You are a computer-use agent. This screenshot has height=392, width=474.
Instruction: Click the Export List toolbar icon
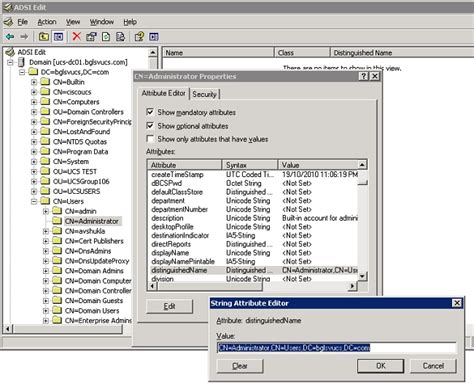pyautogui.click(x=120, y=37)
